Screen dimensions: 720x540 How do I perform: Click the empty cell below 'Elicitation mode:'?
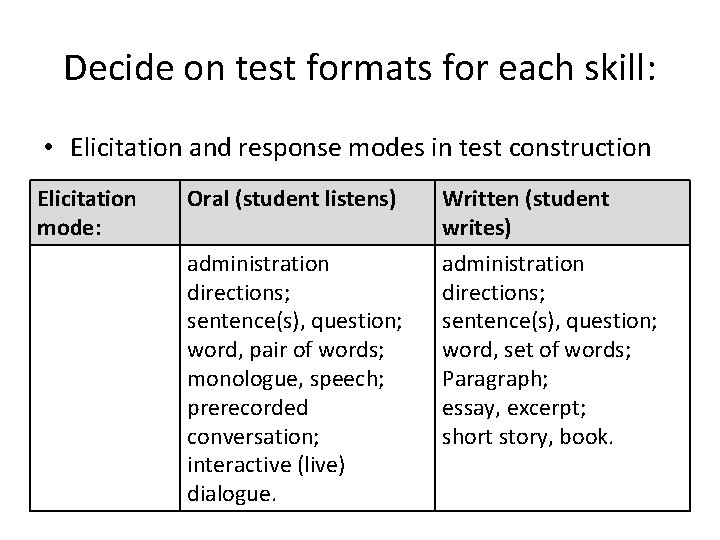105,378
